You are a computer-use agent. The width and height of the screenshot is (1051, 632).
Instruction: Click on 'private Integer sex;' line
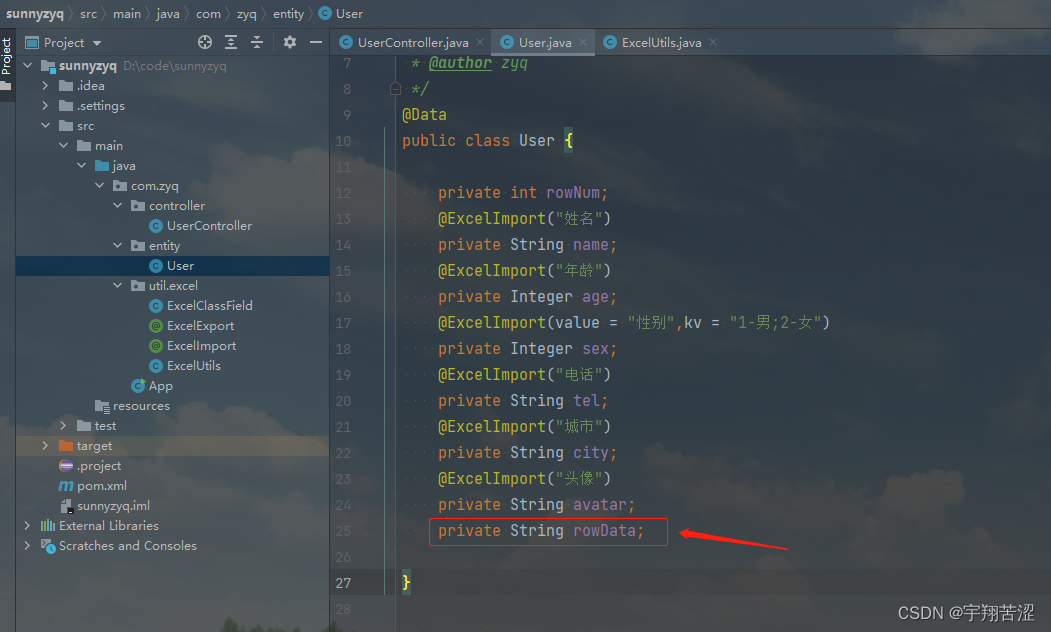[527, 349]
